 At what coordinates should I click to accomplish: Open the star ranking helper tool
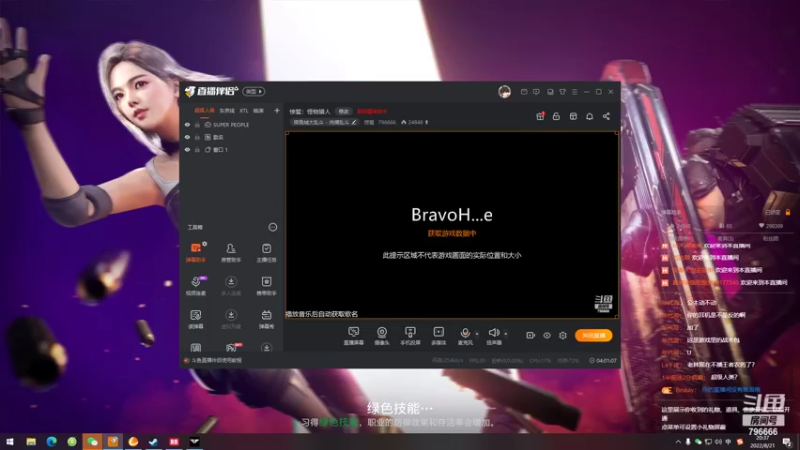pyautogui.click(x=266, y=286)
